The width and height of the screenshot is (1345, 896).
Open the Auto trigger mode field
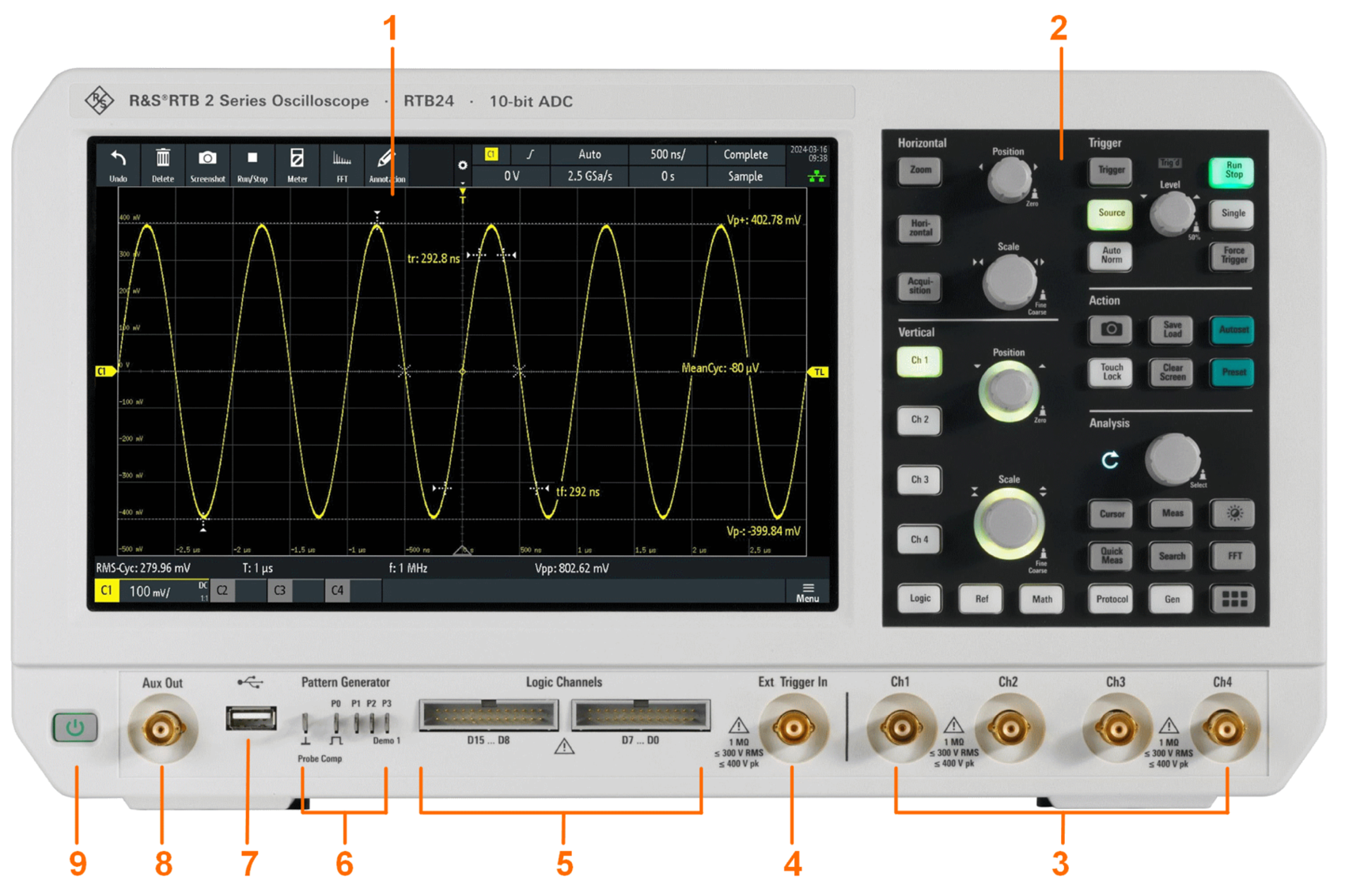(x=589, y=154)
